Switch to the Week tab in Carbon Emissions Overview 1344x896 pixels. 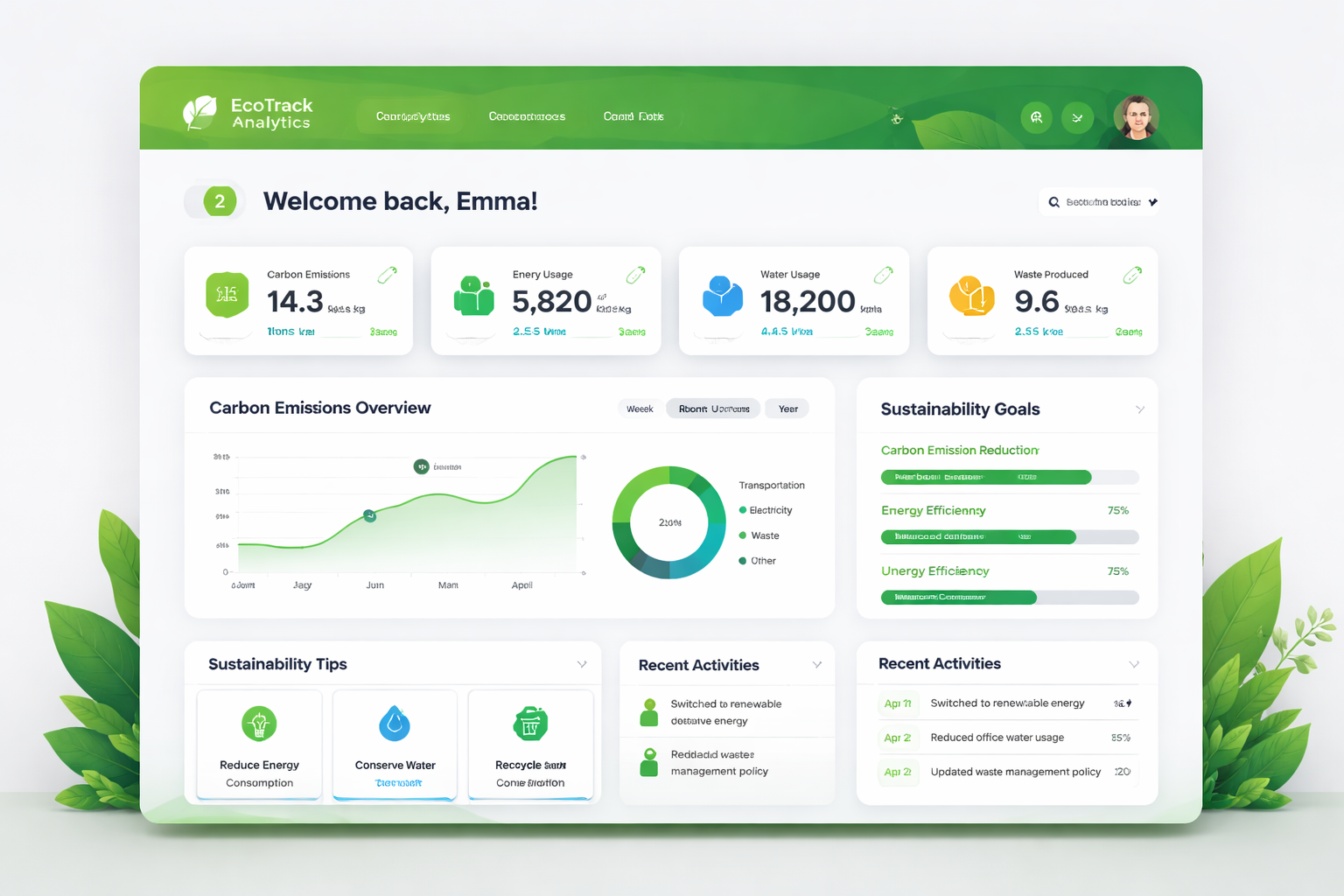pos(640,408)
